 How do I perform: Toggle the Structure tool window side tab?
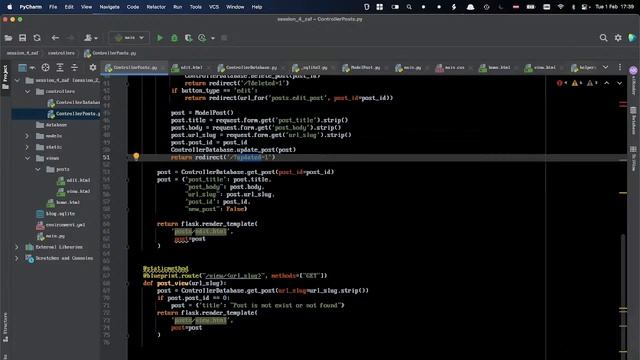click(5, 327)
